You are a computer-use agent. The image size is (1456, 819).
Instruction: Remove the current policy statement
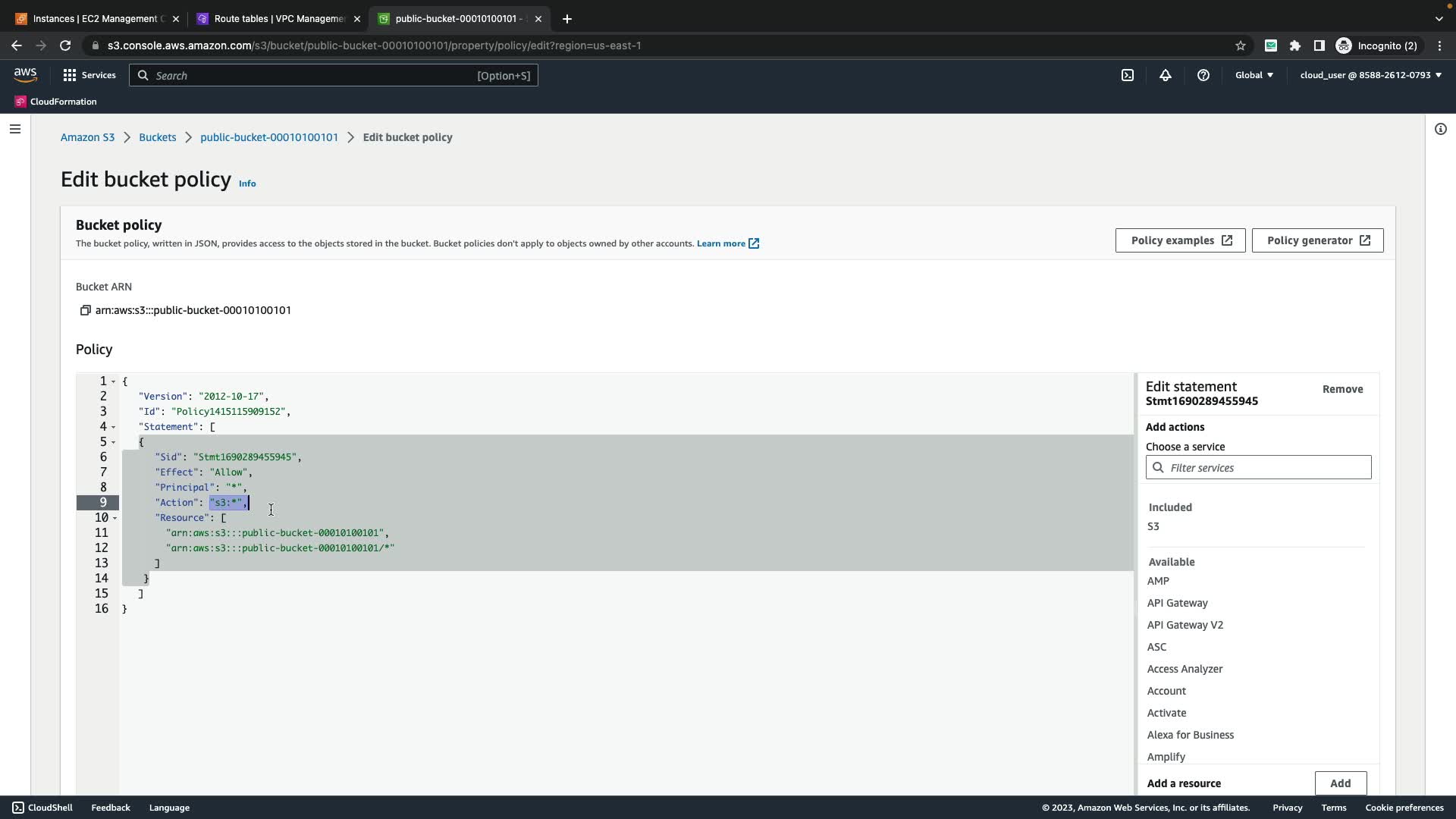(1342, 389)
